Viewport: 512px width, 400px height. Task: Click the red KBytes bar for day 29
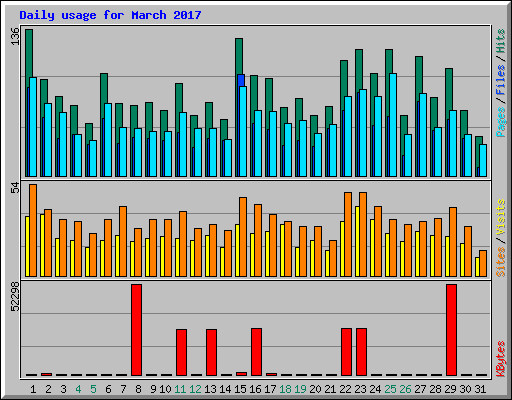click(x=451, y=330)
